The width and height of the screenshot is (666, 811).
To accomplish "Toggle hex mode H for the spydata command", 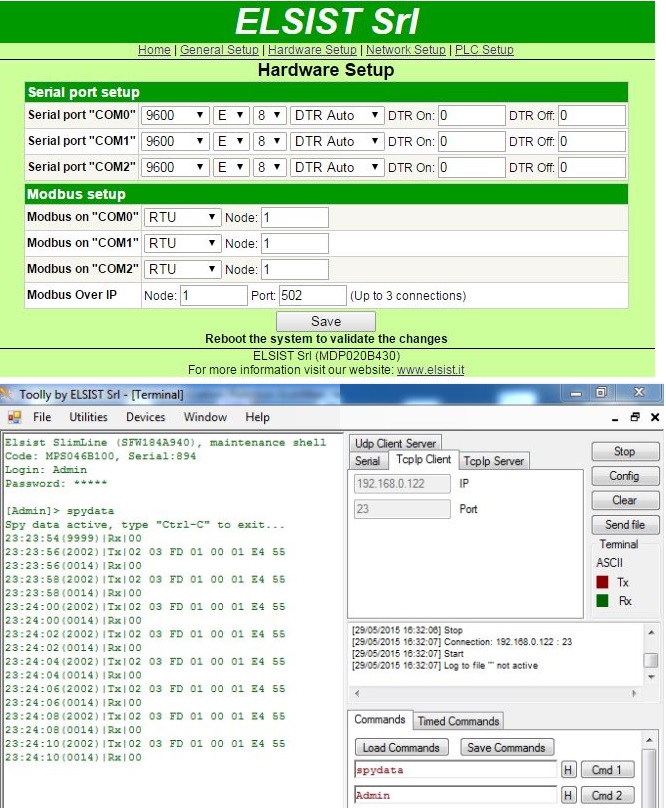I will click(568, 770).
